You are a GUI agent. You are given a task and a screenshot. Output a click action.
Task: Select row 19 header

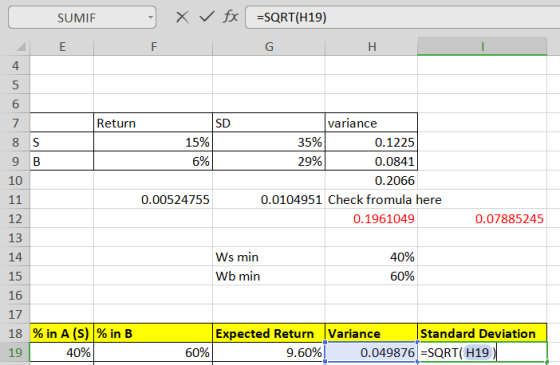coord(15,353)
